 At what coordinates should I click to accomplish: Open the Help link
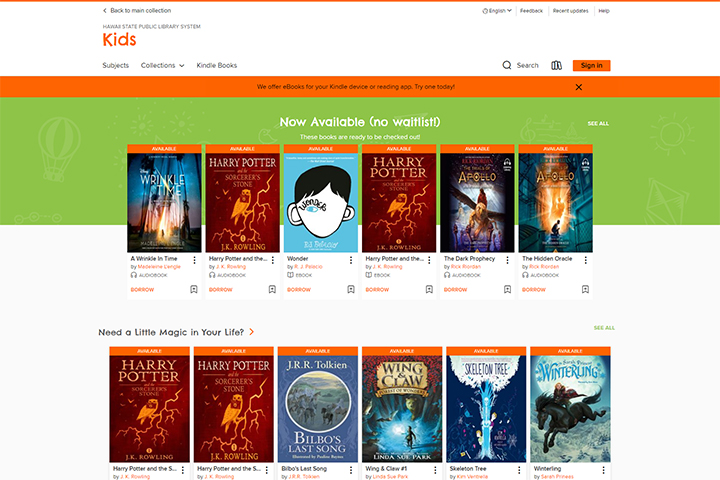click(604, 11)
